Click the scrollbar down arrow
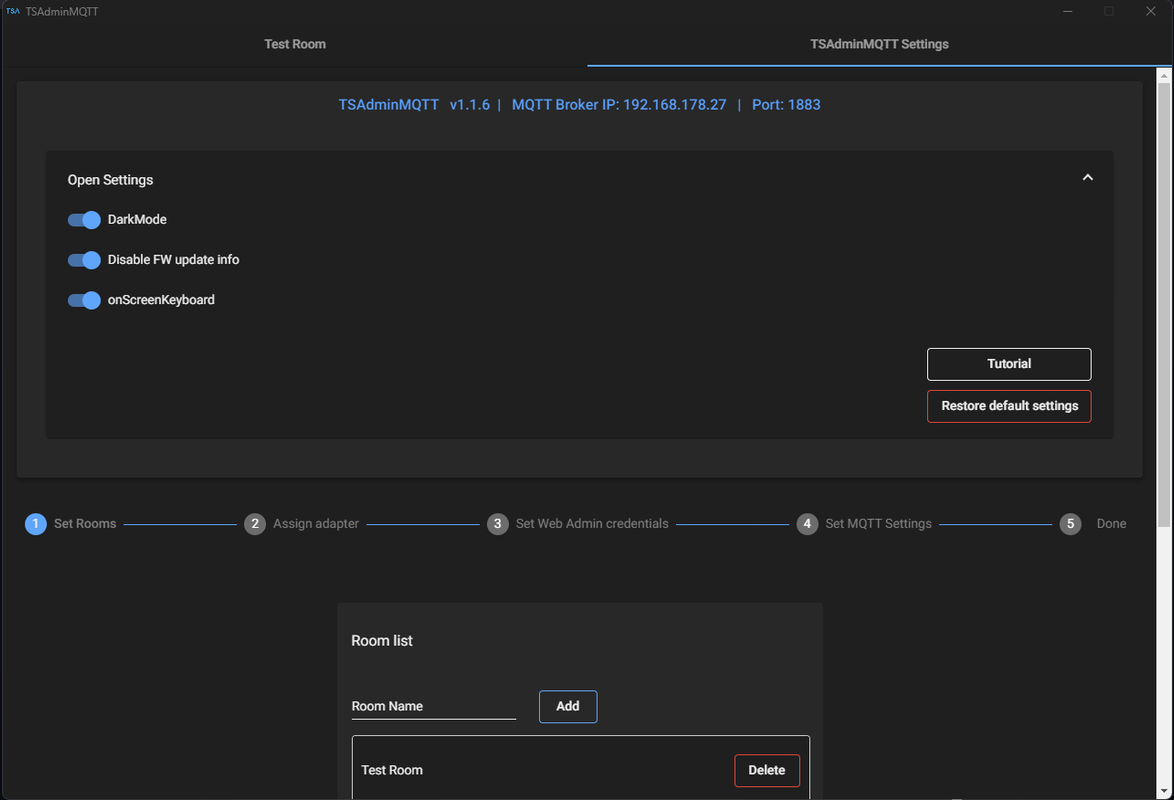1174x800 pixels. 1163,791
